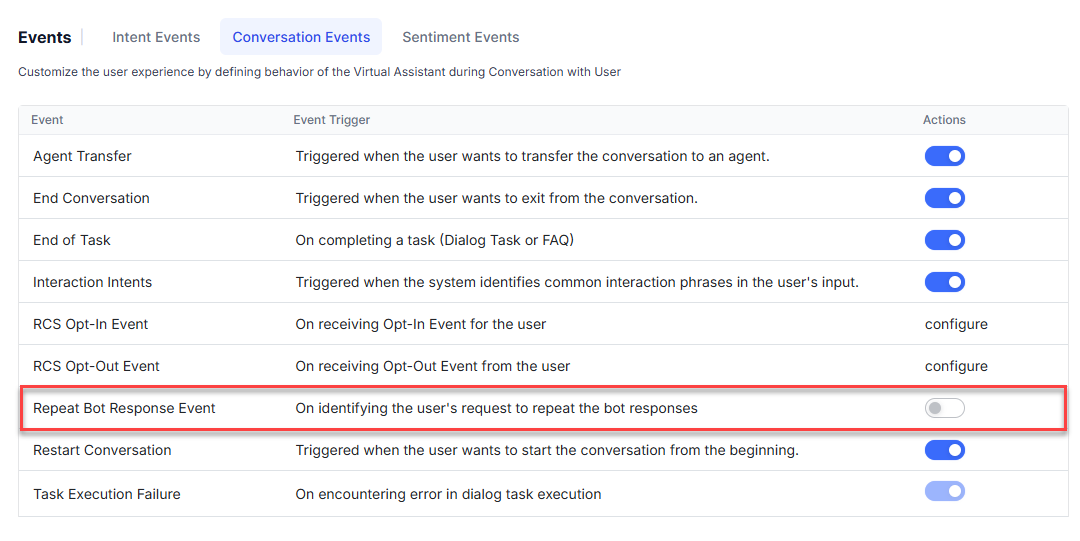The height and width of the screenshot is (541, 1080).
Task: Click the Repeat Bot Response Event name
Action: 124,408
